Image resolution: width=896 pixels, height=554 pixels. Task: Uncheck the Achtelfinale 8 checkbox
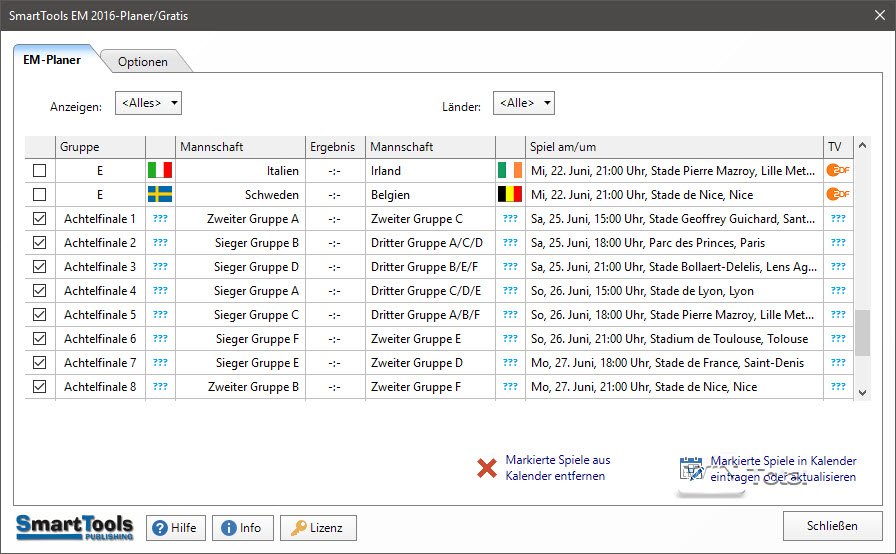pos(40,387)
